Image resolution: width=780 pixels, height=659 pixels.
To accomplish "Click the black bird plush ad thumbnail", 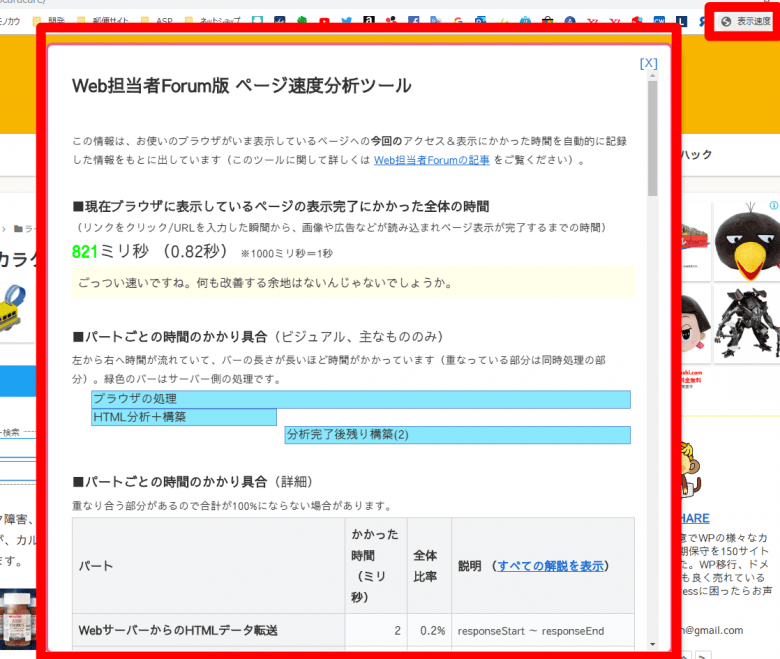I will tap(747, 241).
